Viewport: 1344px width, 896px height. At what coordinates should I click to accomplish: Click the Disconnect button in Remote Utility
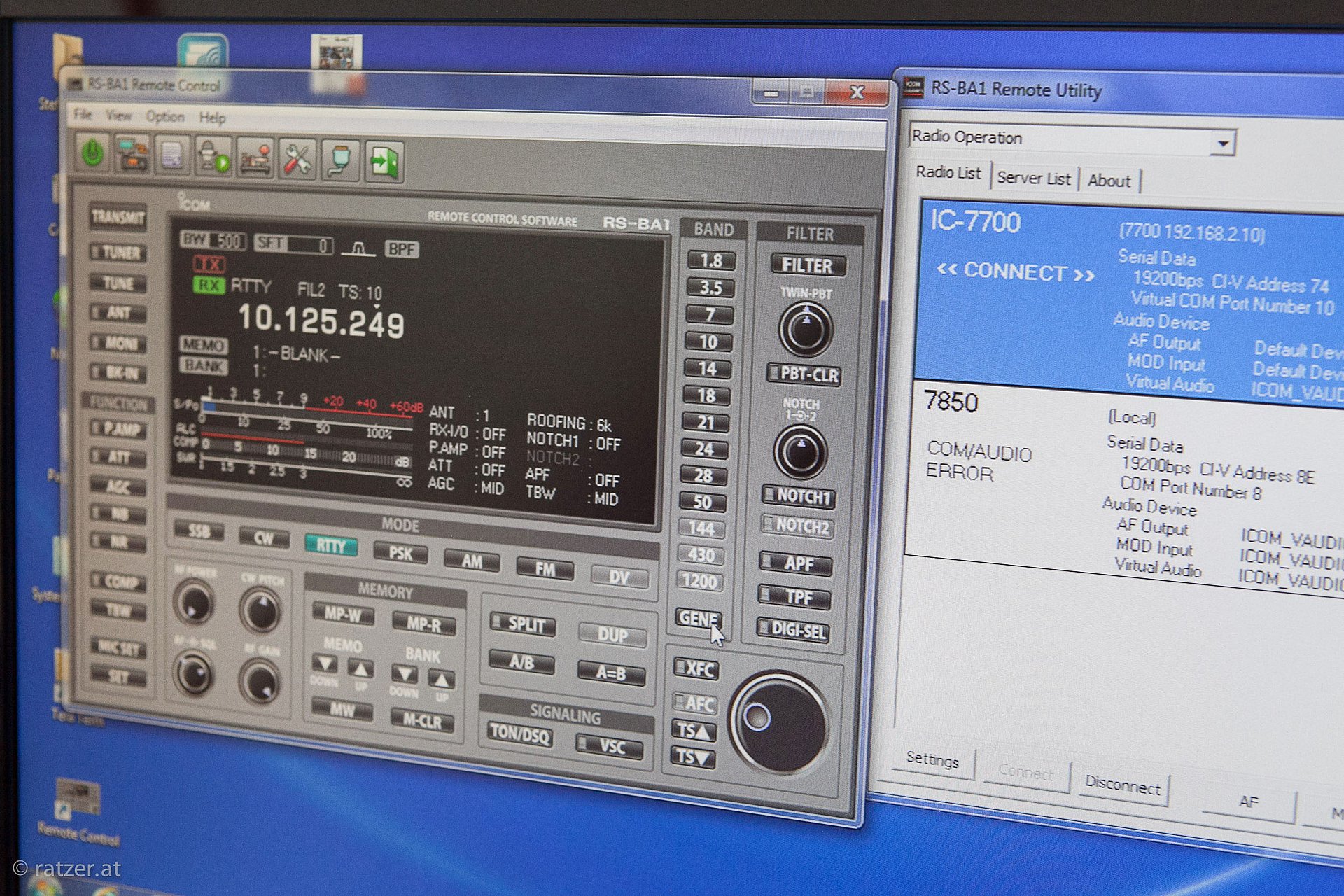coord(1122,785)
